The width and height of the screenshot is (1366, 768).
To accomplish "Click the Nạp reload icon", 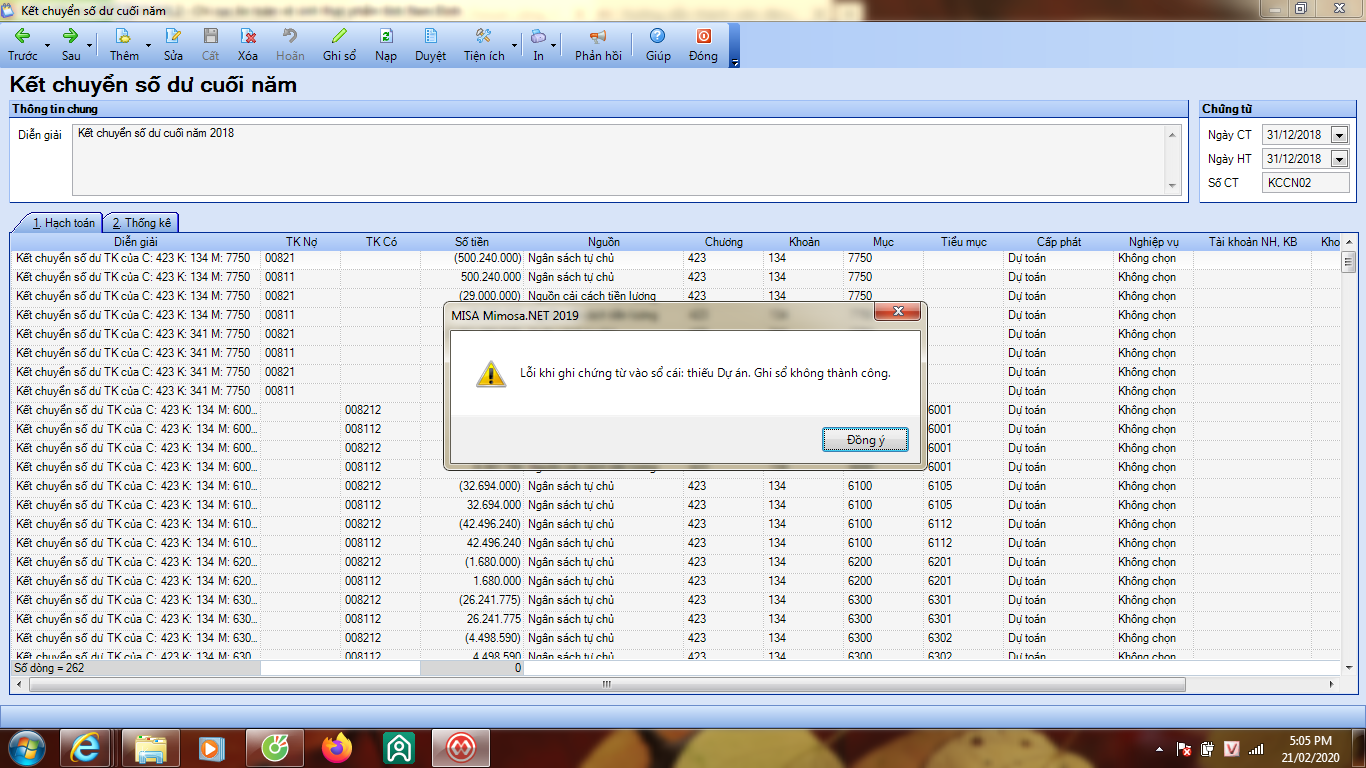I will pyautogui.click(x=386, y=36).
